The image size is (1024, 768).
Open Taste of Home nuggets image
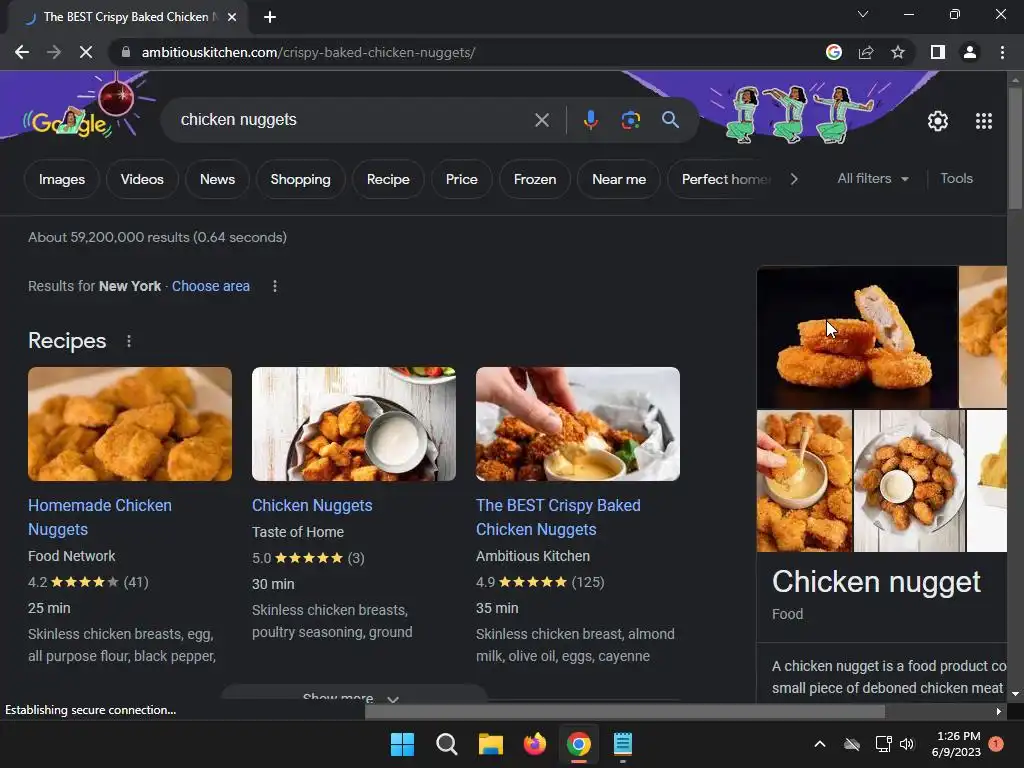tap(354, 424)
